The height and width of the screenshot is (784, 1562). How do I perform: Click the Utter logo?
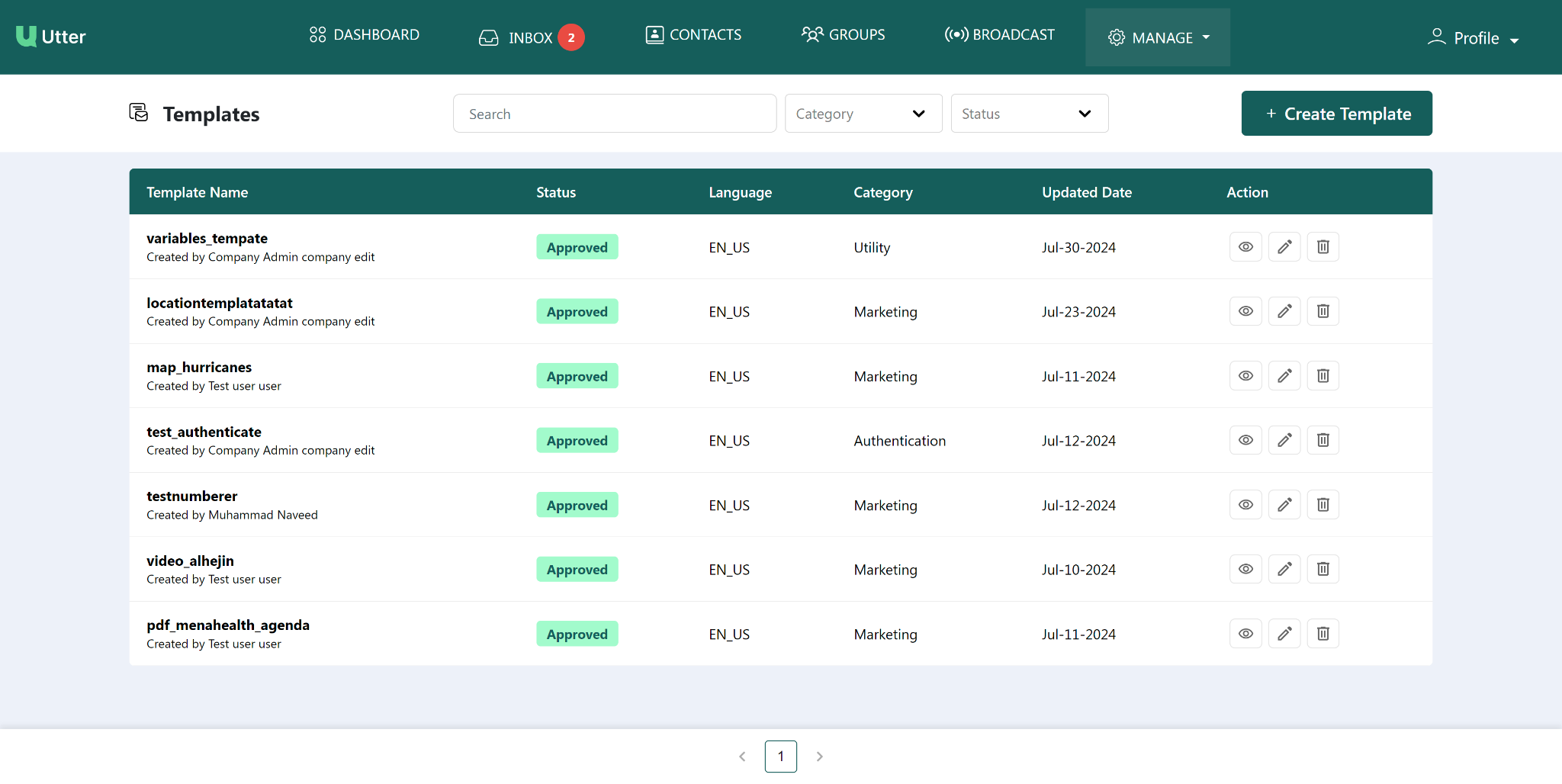click(50, 37)
